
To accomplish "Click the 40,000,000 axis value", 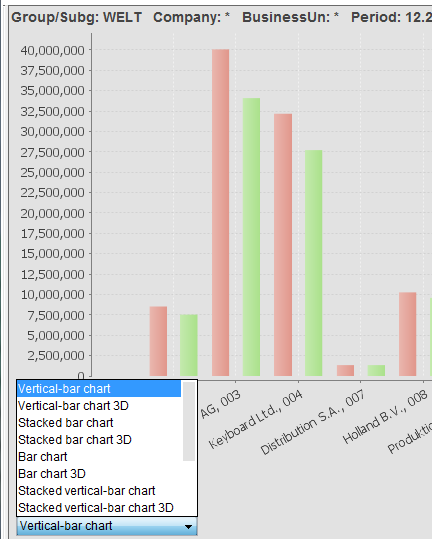I will [52, 51].
